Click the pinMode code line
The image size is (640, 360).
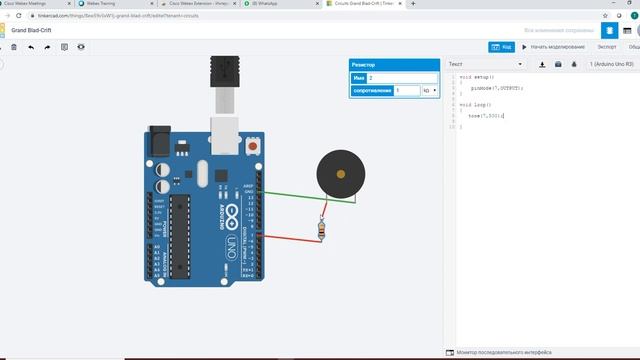coord(497,88)
